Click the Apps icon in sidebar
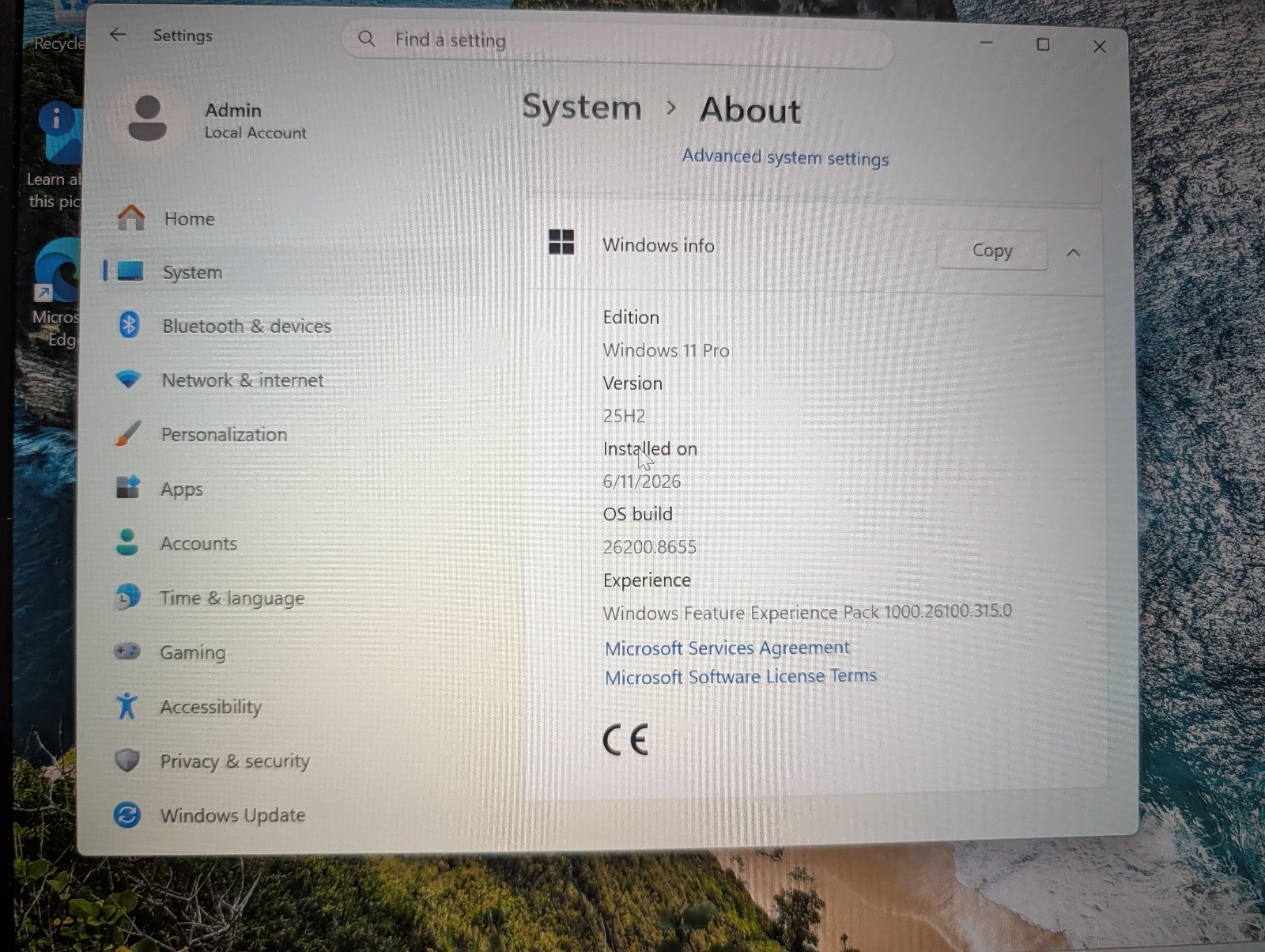This screenshot has height=952, width=1265. click(127, 488)
